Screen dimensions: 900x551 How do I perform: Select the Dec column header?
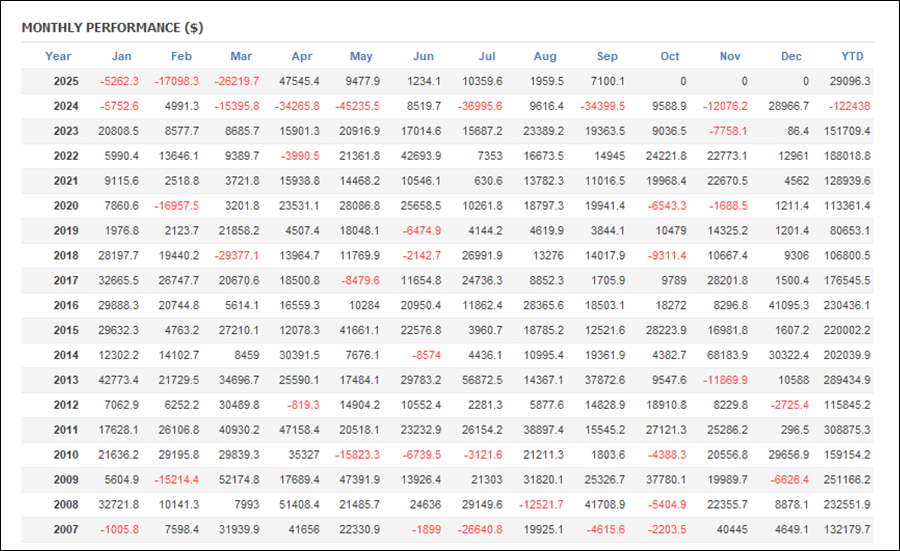(x=791, y=56)
